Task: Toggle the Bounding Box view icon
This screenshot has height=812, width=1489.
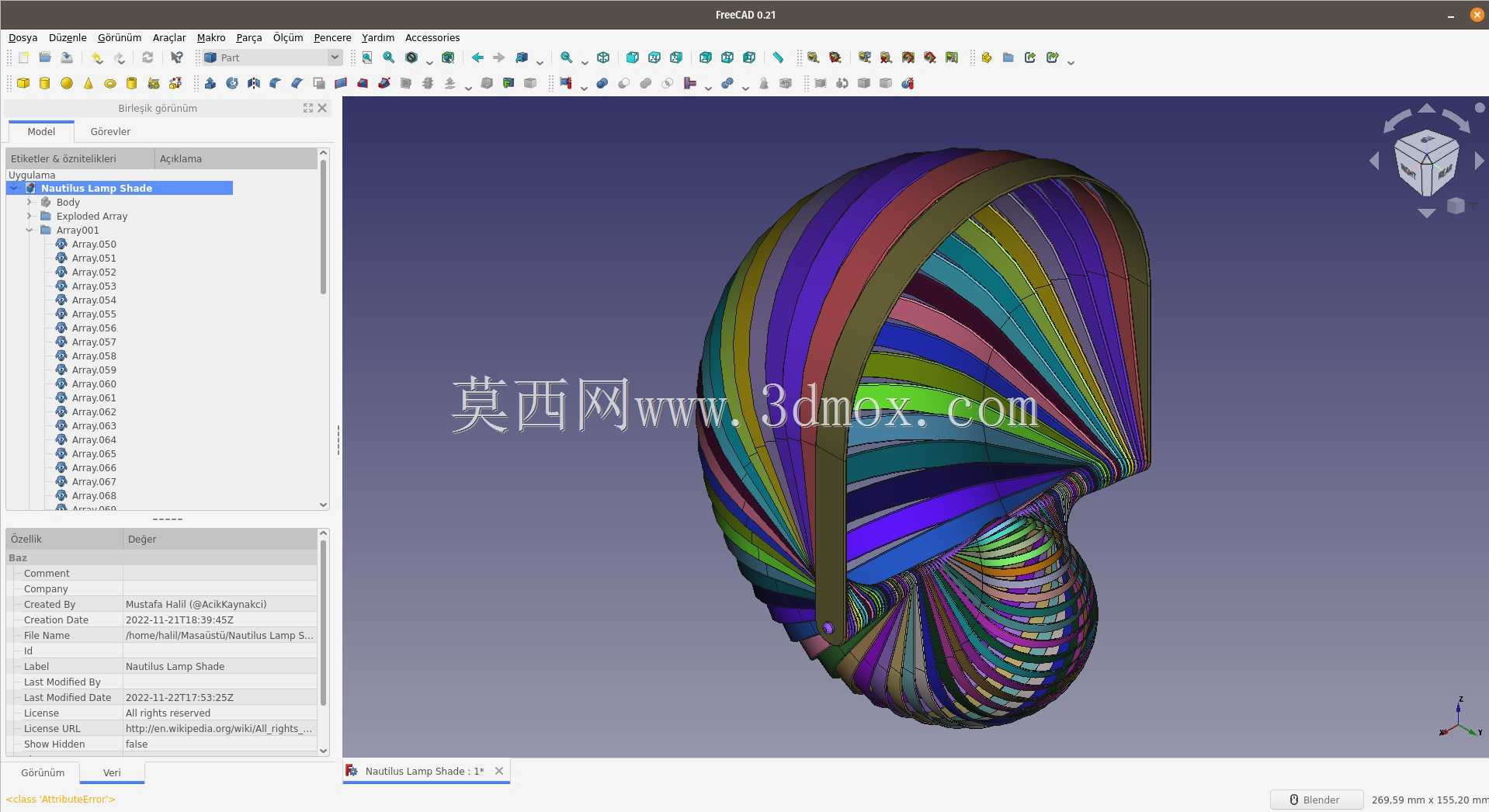Action: tap(448, 57)
